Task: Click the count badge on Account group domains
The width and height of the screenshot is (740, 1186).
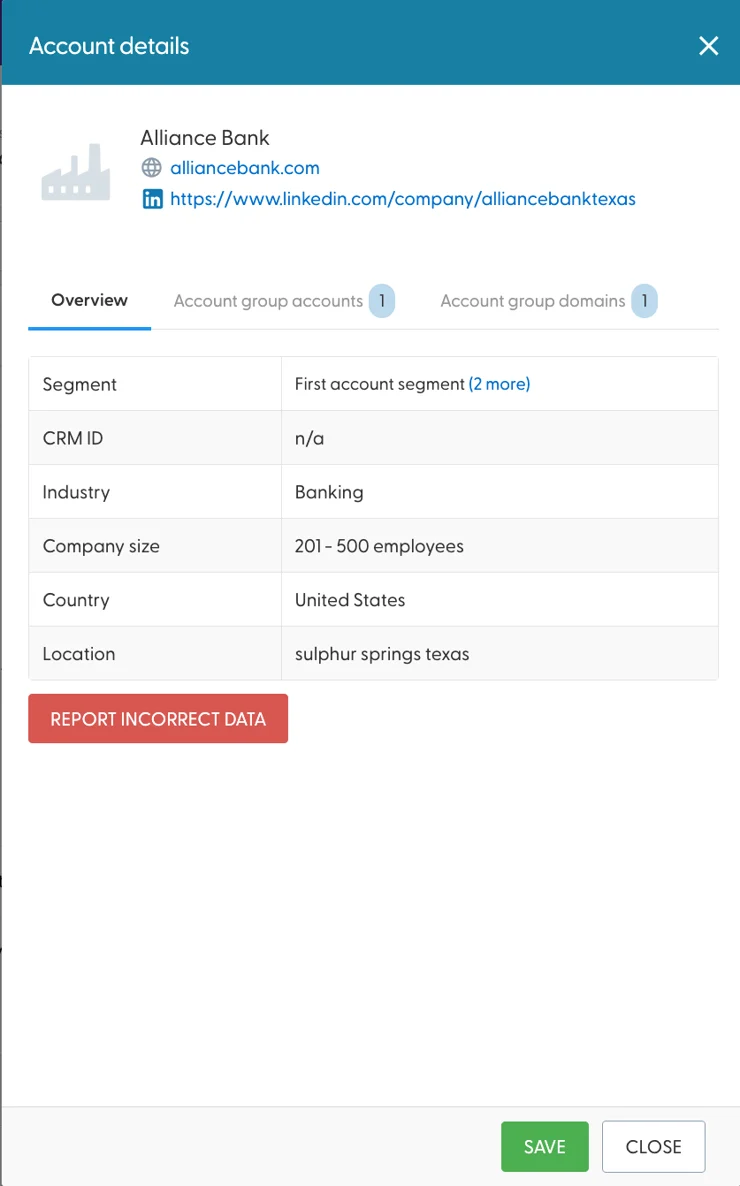Action: [645, 301]
